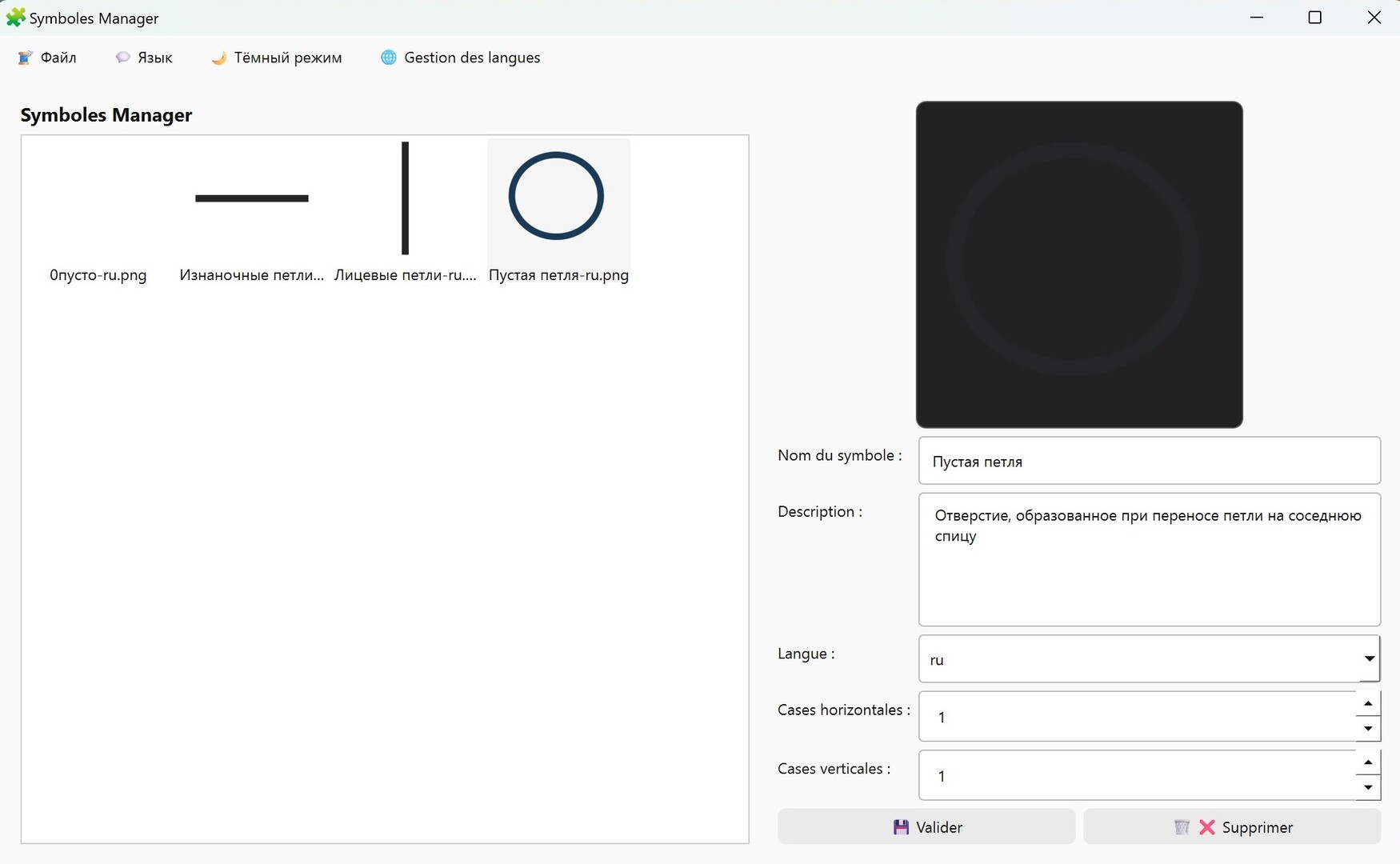Screen dimensions: 1400x864
Task: Decrease Cases verticales with down arrow
Action: (x=1368, y=788)
